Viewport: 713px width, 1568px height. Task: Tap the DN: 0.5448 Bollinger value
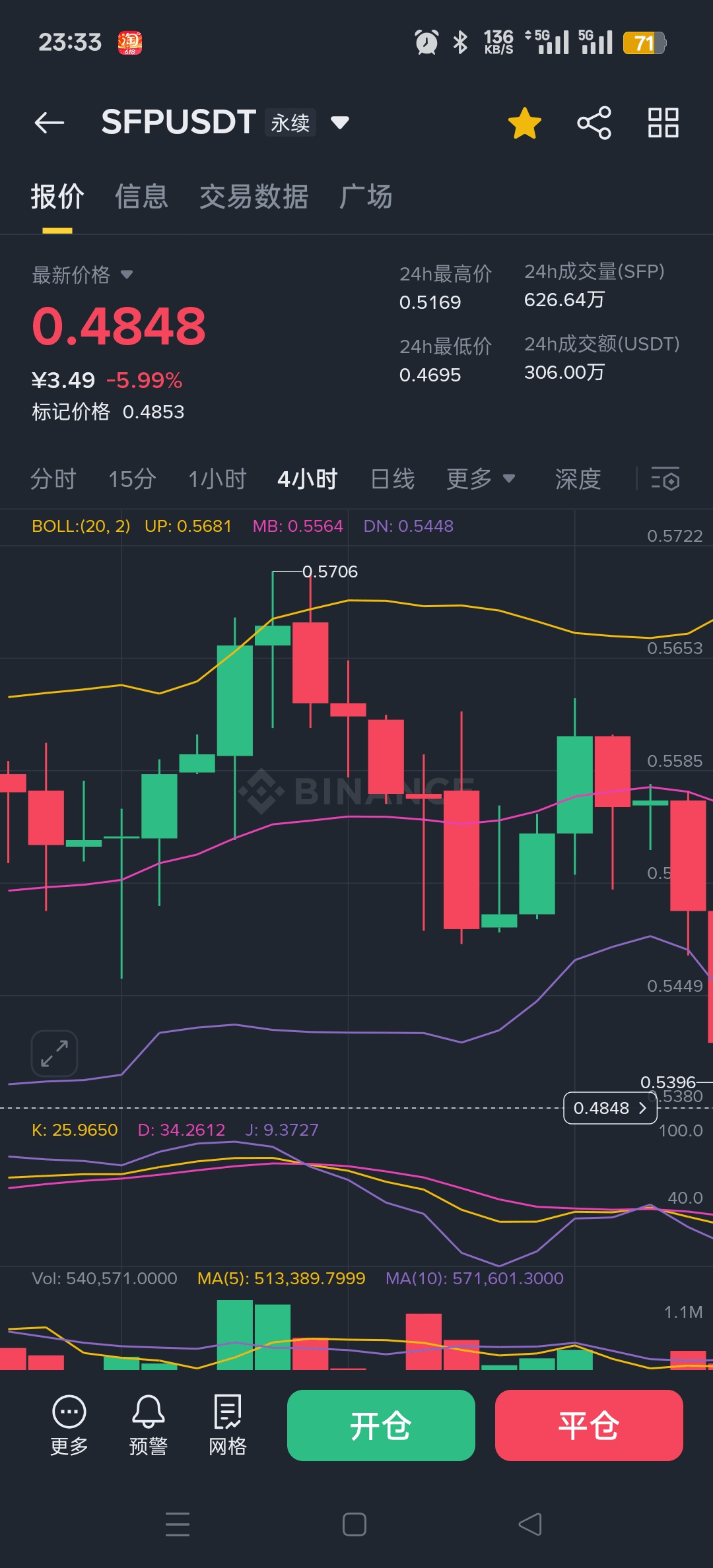(x=409, y=526)
